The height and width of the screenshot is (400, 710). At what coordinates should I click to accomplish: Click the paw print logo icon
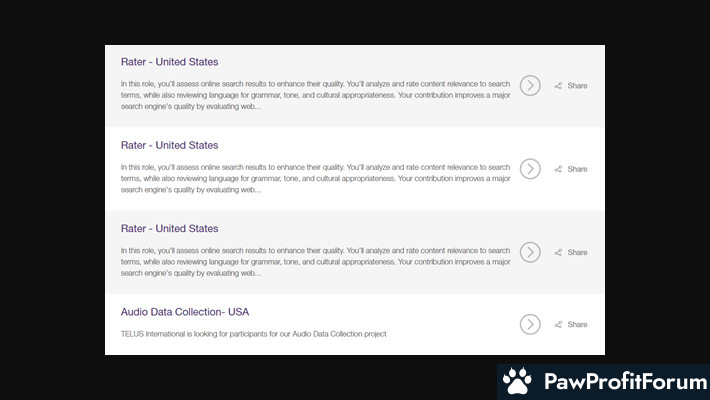(517, 381)
